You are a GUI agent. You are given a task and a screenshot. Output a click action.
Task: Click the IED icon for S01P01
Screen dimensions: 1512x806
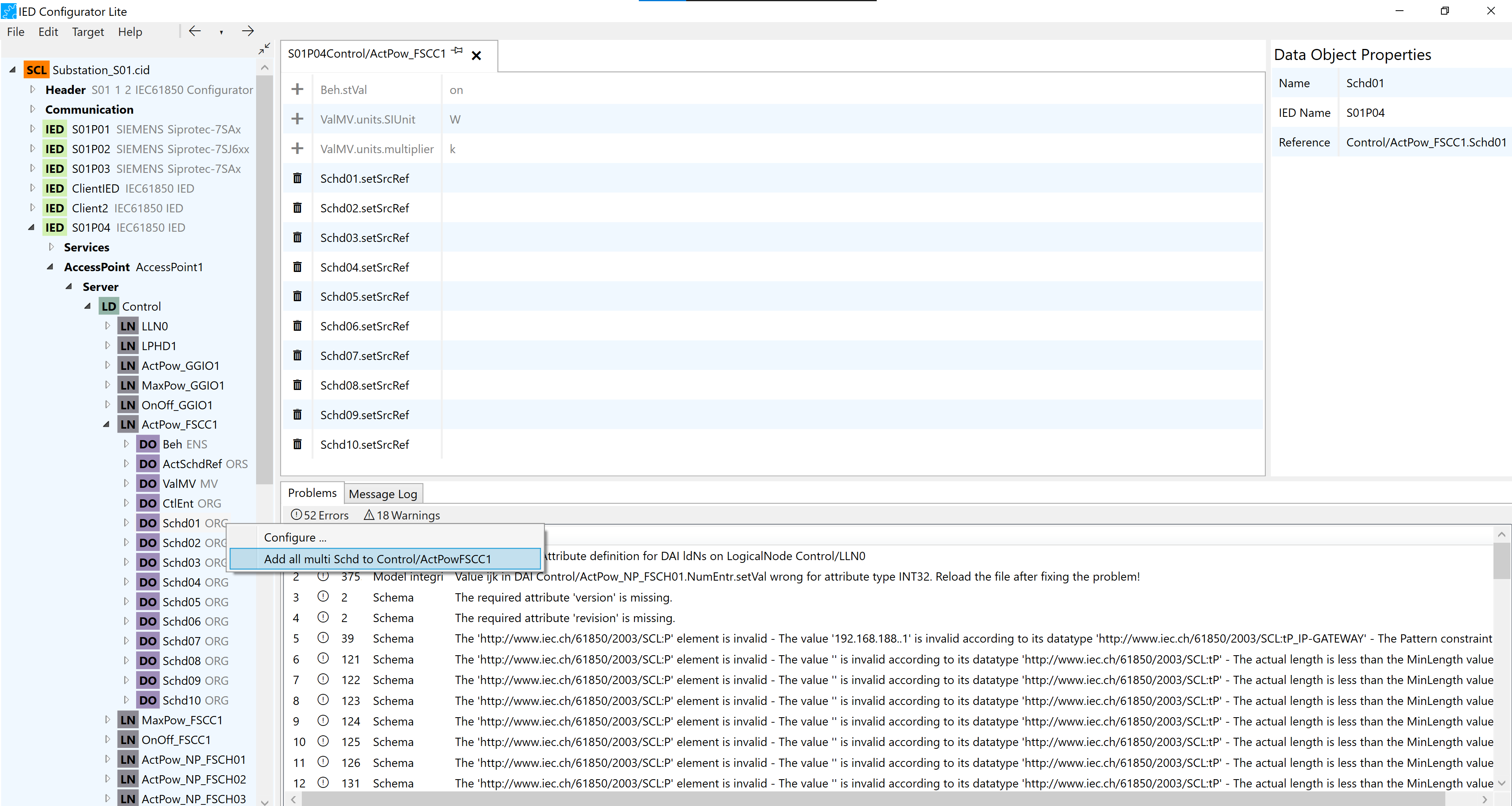pos(54,129)
